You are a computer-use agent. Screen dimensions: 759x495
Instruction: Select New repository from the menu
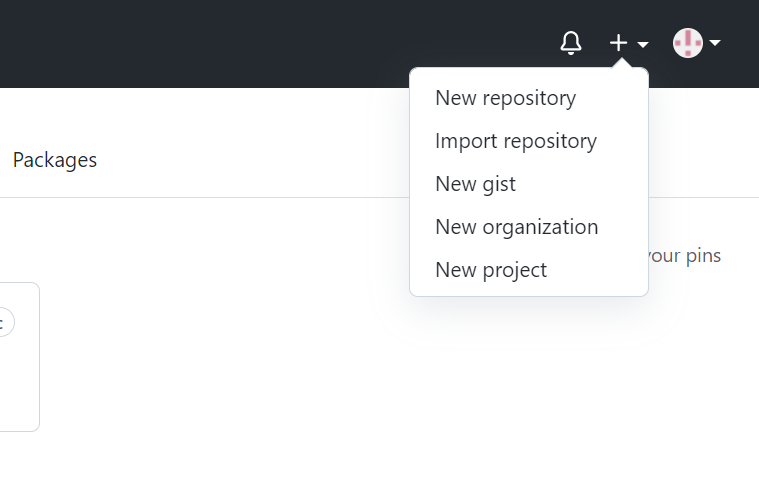[x=505, y=98]
